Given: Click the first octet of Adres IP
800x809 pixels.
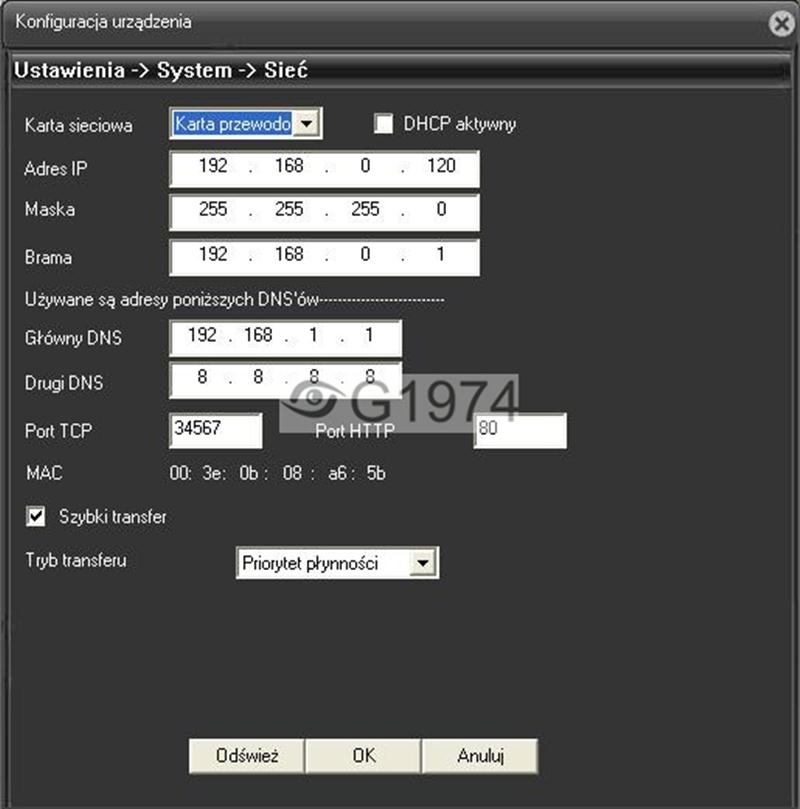Looking at the screenshot, I should point(213,166).
